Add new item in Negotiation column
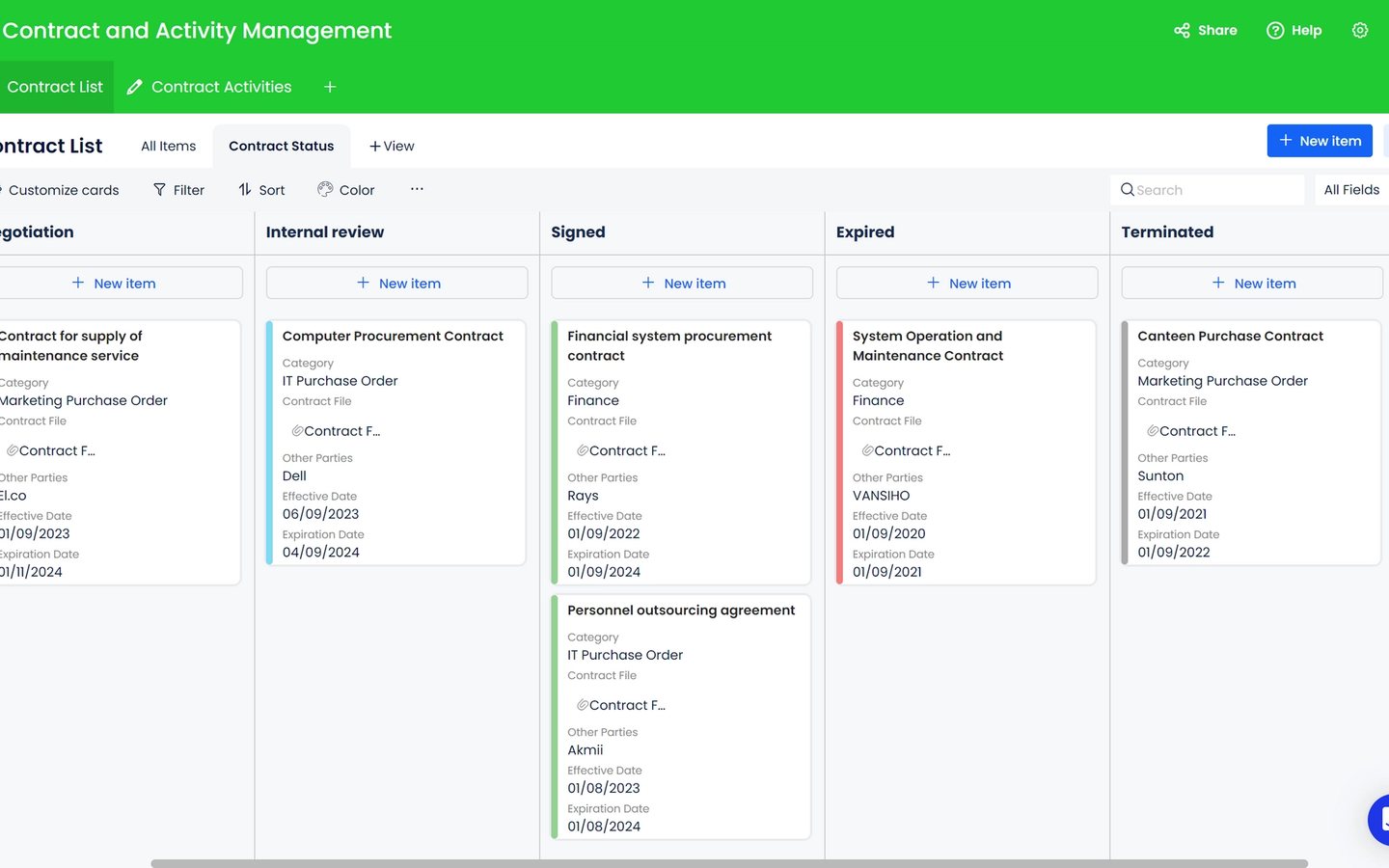 click(x=120, y=283)
